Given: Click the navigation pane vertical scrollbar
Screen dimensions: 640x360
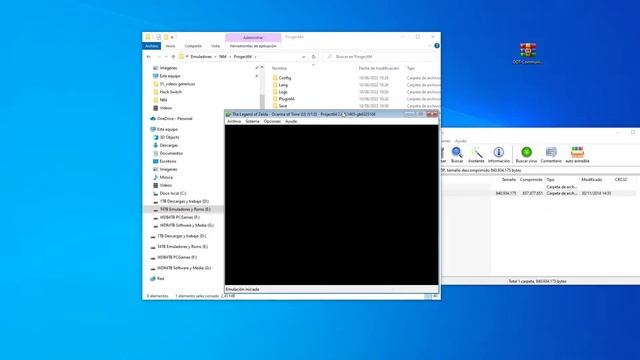Looking at the screenshot, I should click(262, 88).
